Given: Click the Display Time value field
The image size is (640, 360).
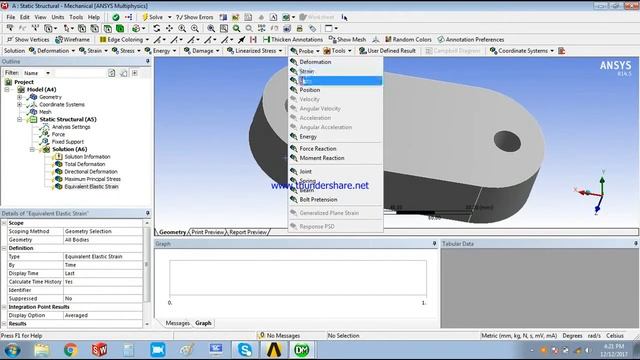Looking at the screenshot, I should (x=103, y=273).
